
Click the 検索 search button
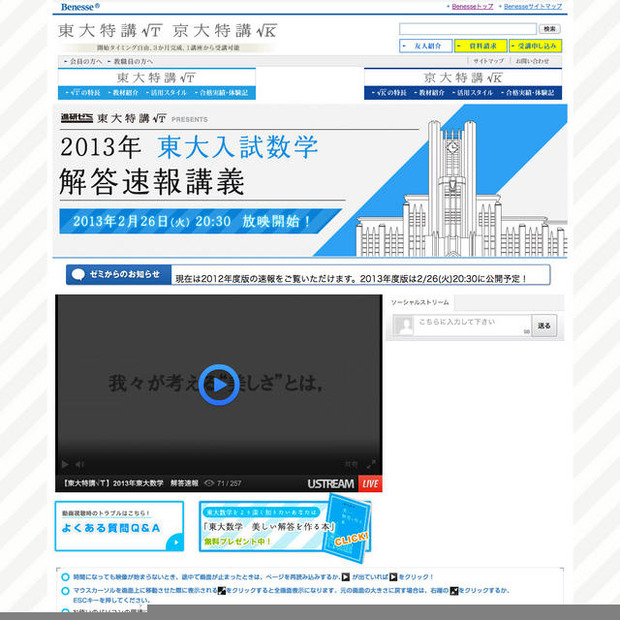coord(550,29)
